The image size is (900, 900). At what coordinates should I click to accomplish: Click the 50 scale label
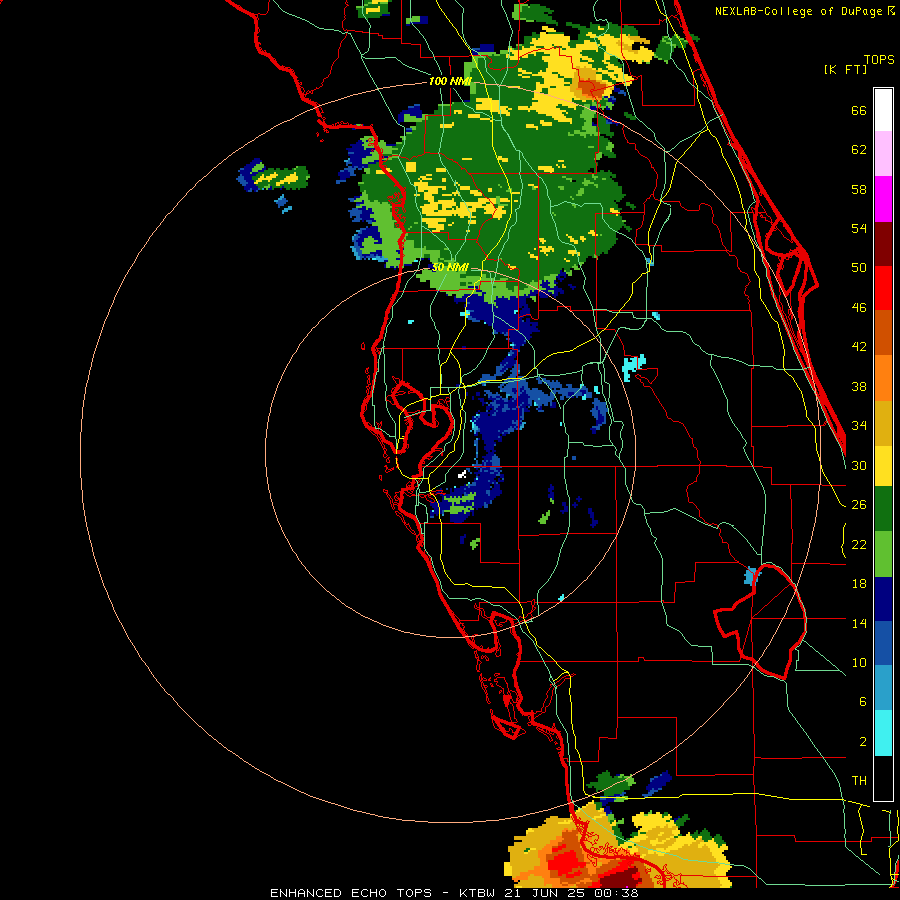859,267
